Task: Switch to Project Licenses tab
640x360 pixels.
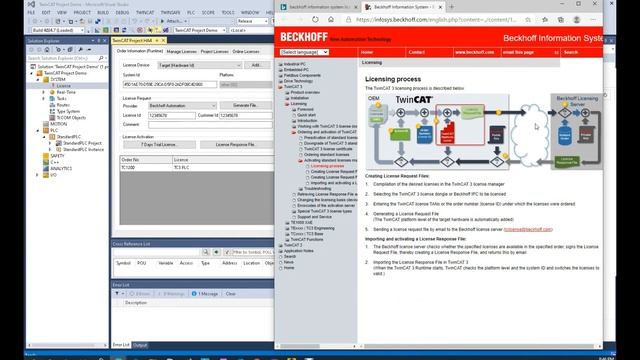Action: pos(215,52)
